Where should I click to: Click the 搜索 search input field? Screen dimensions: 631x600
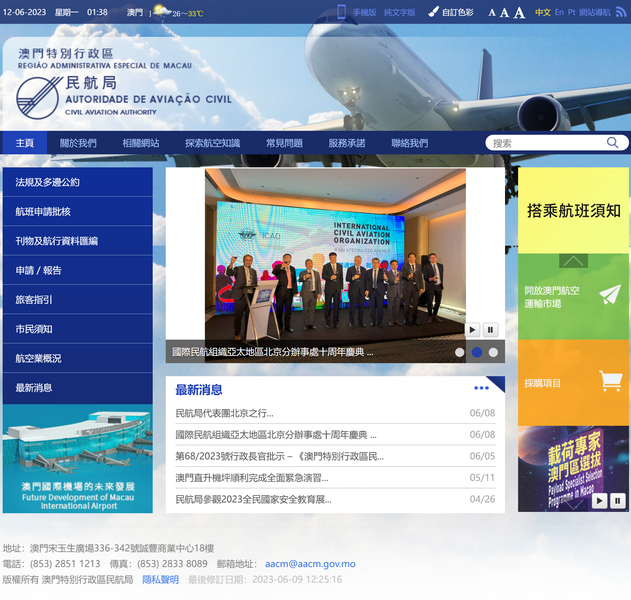[x=545, y=143]
